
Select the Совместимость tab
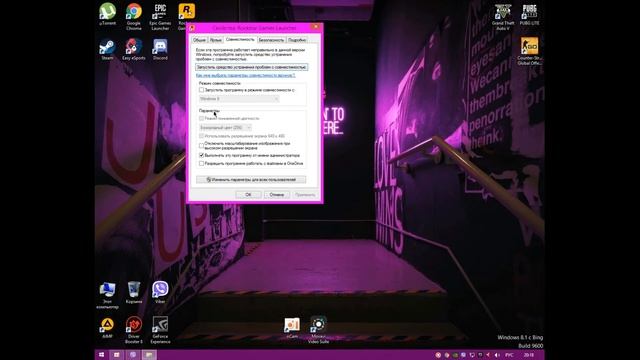click(x=240, y=39)
